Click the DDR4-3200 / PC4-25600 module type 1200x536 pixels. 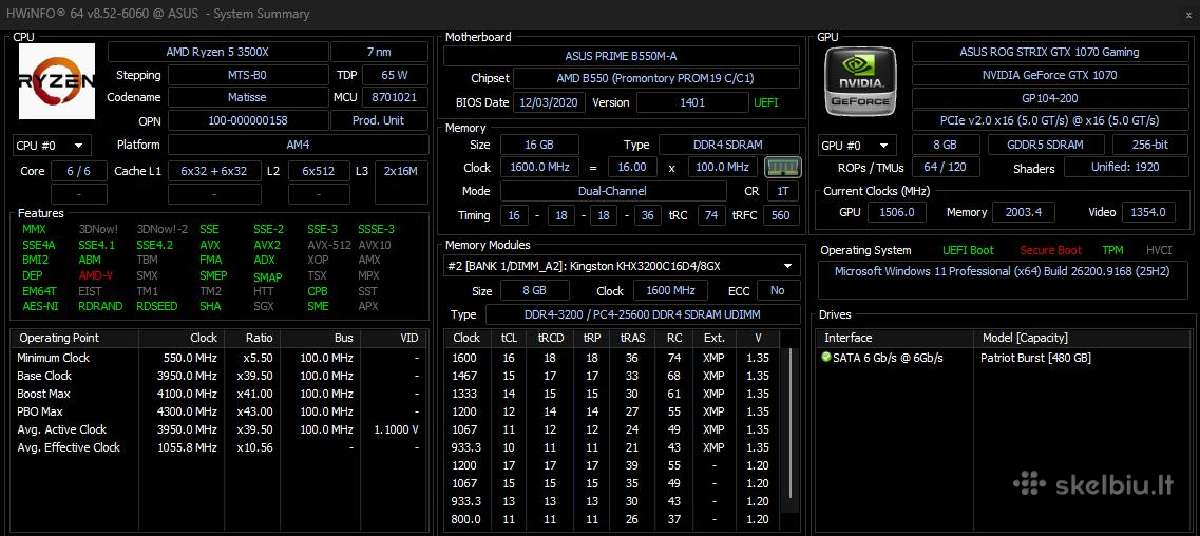pyautogui.click(x=642, y=315)
